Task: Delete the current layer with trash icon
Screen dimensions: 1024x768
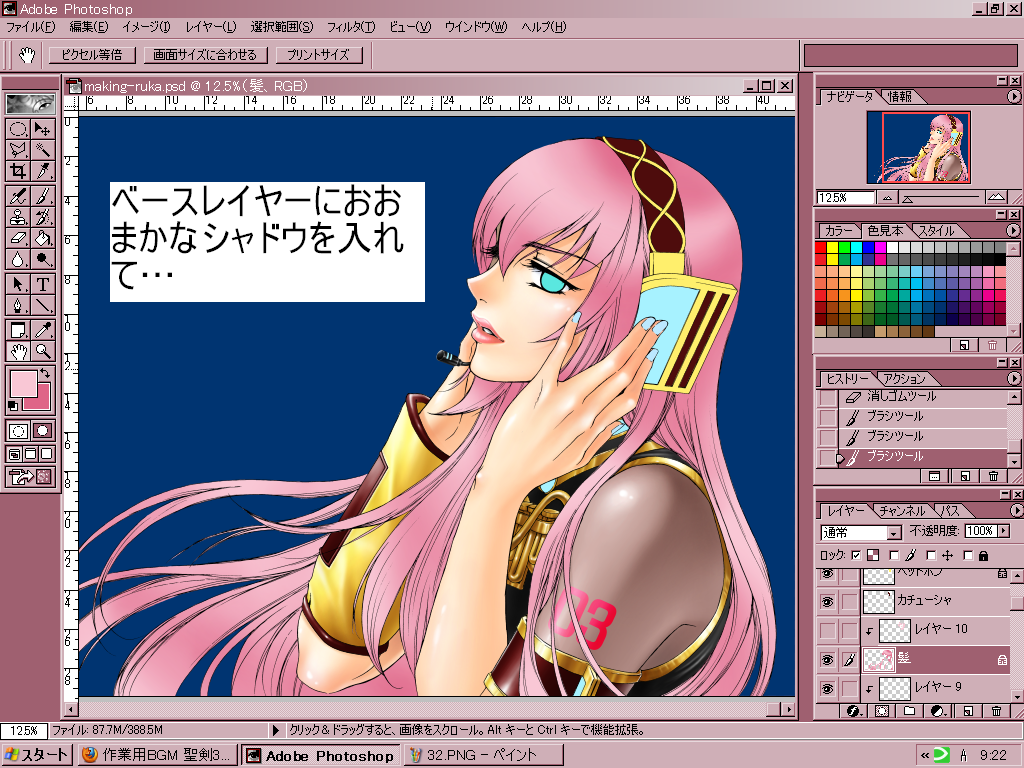Action: click(996, 711)
